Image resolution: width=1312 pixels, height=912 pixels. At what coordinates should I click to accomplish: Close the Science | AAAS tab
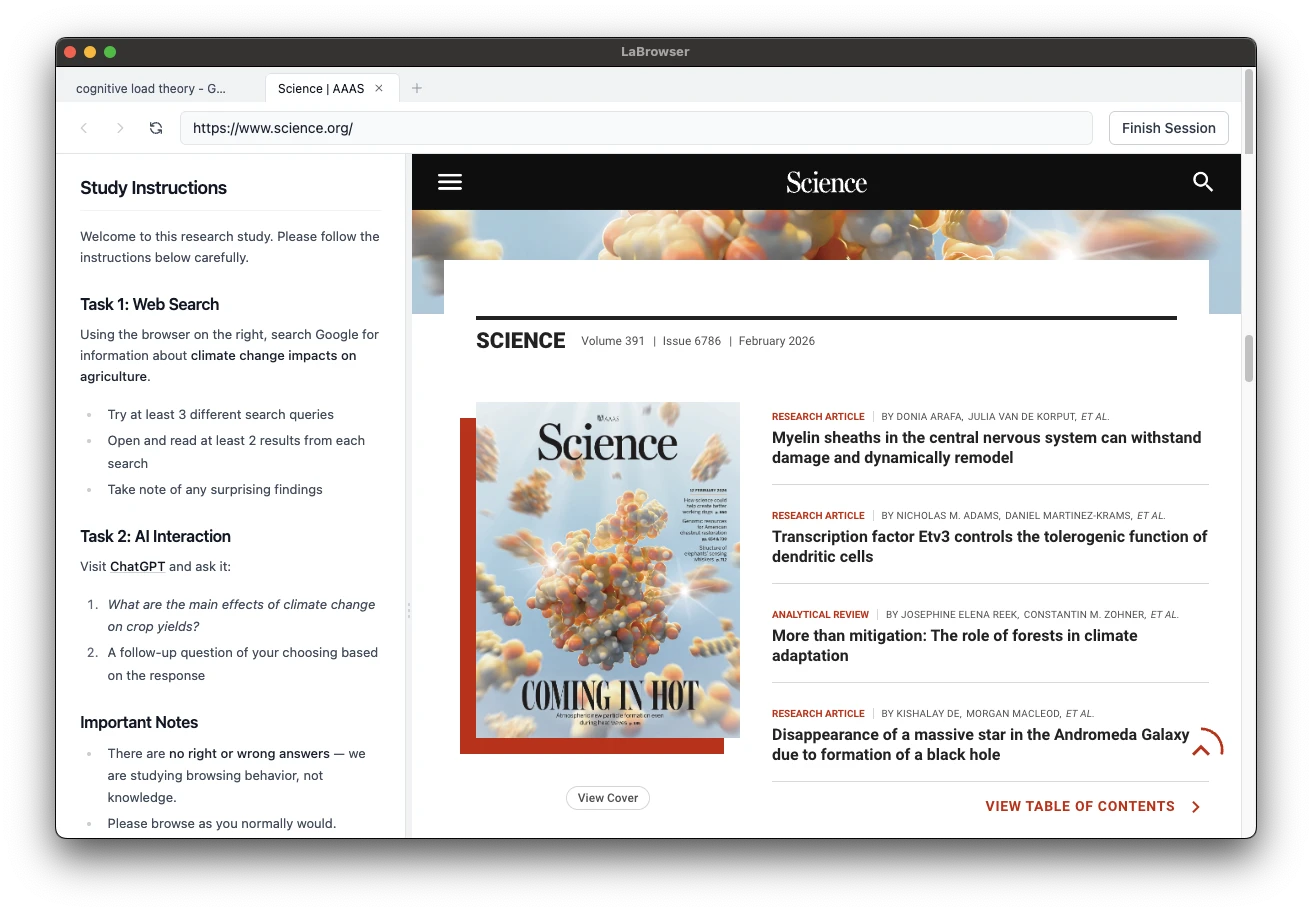378,88
